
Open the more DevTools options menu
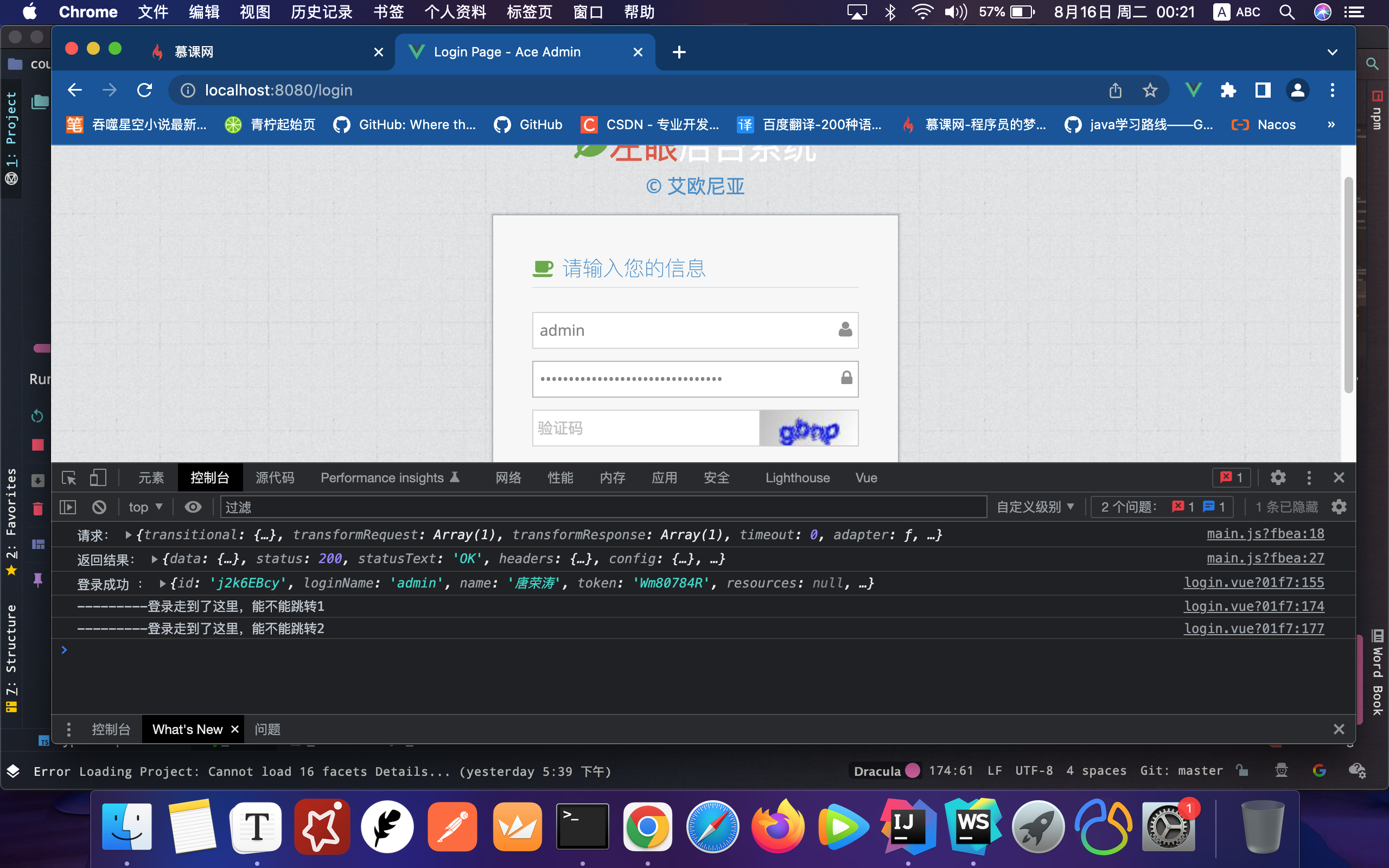coord(1309,477)
